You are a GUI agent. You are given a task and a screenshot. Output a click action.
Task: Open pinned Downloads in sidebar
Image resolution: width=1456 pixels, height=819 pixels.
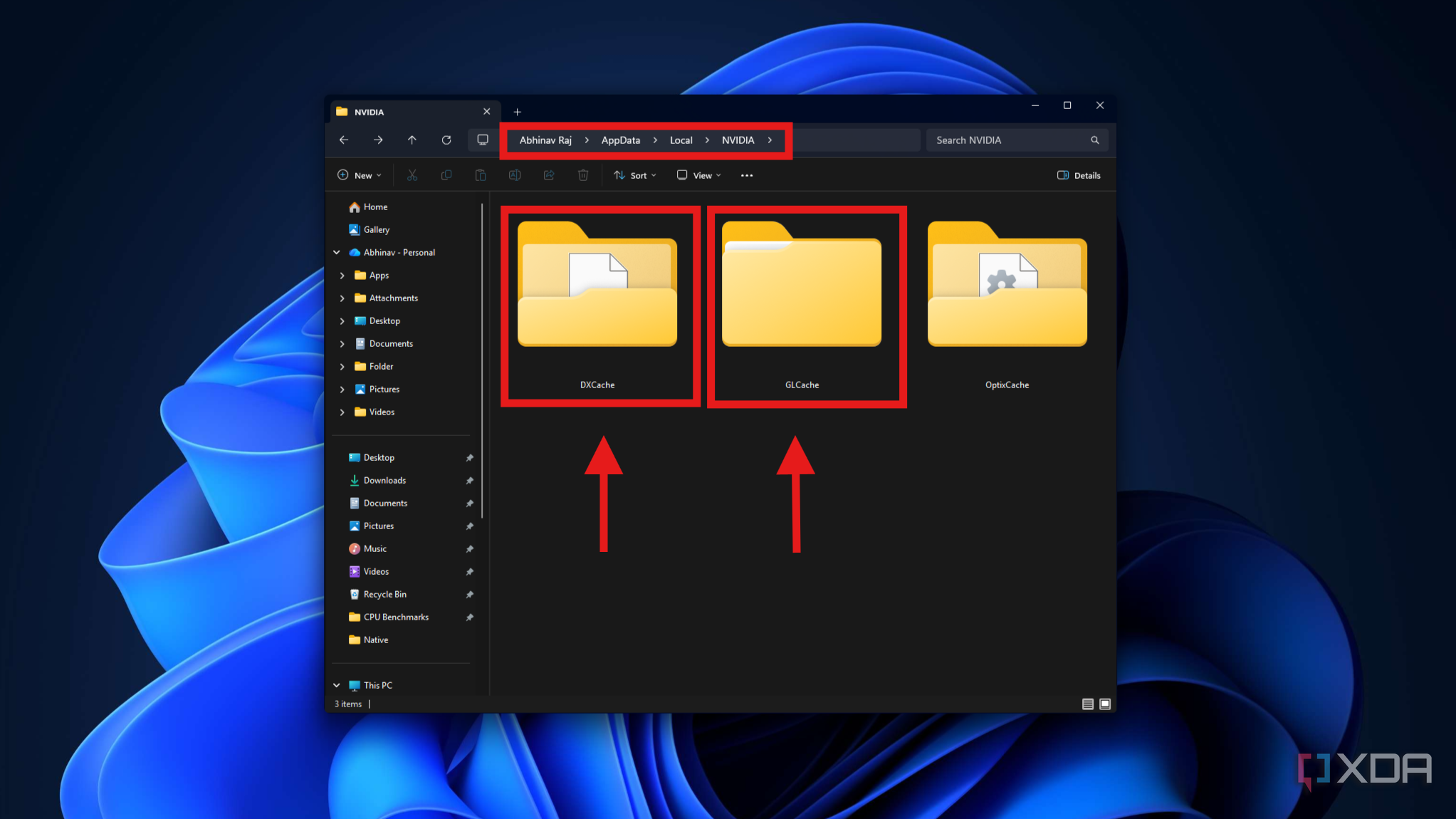click(x=377, y=481)
